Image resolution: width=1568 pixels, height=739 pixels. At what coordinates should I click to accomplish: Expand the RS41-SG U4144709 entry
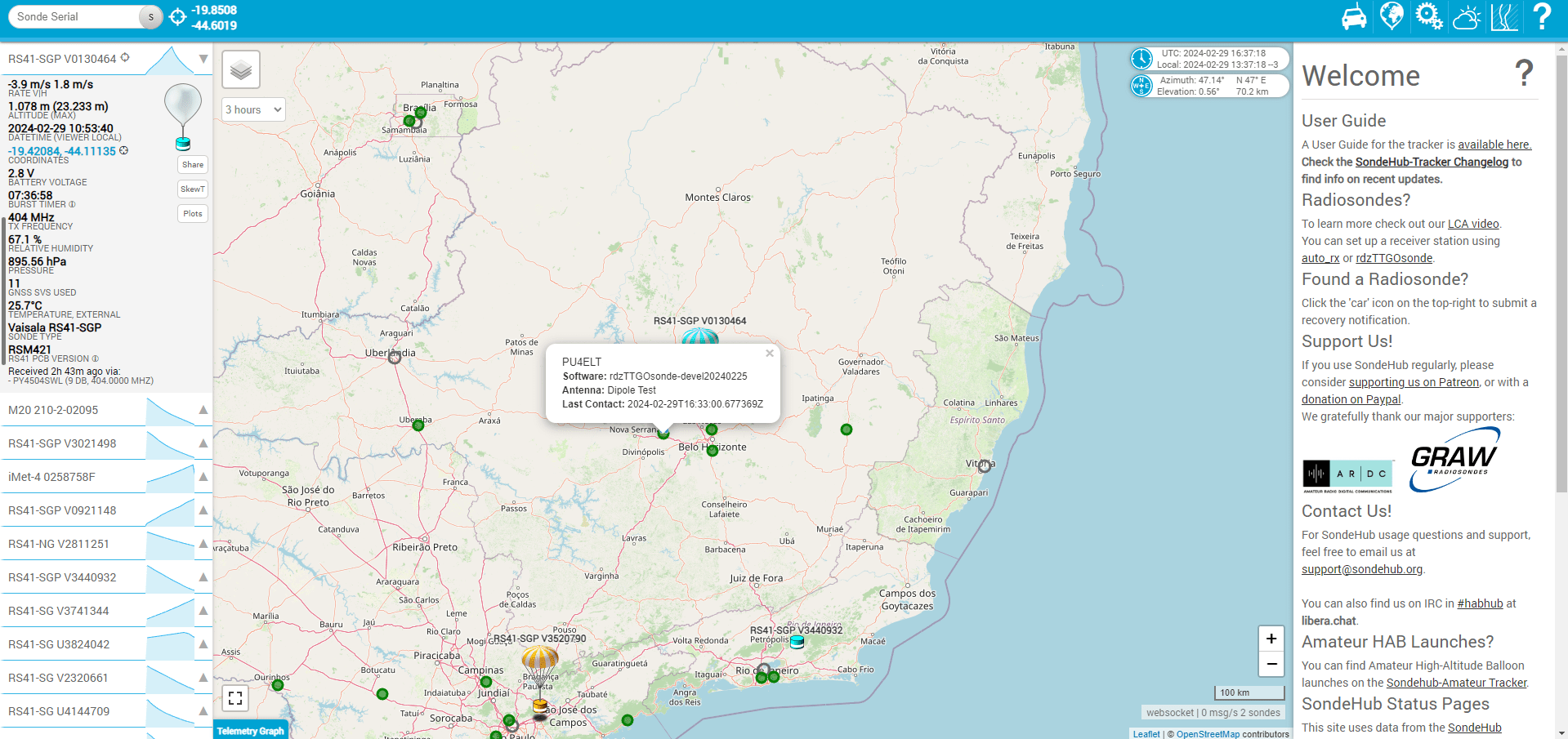(203, 711)
